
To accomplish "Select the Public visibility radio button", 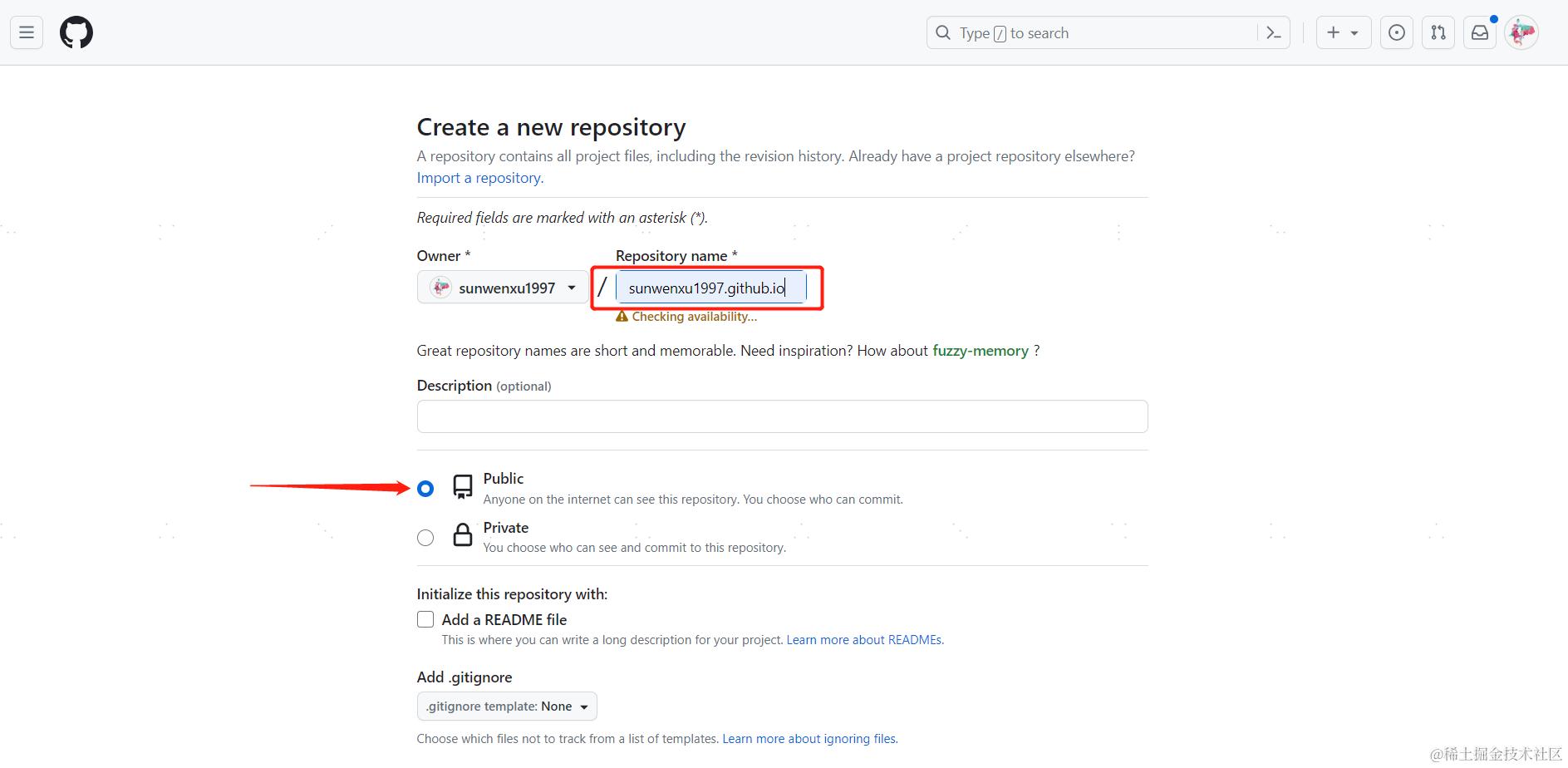I will click(x=425, y=489).
